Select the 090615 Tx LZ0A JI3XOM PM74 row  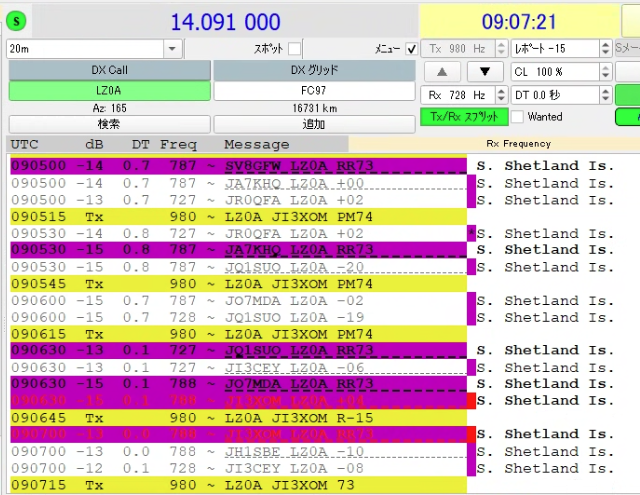click(x=238, y=334)
